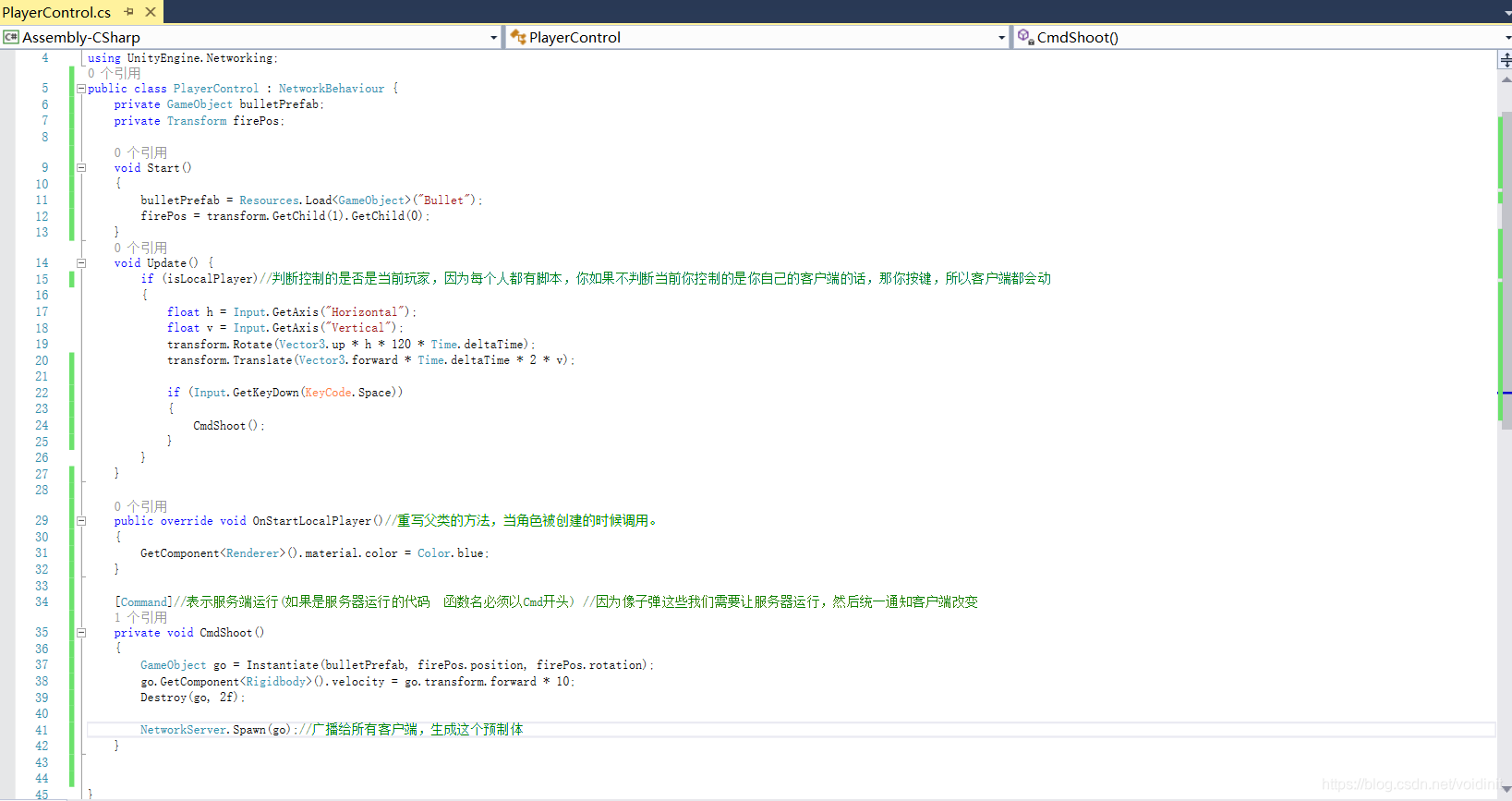Click the '0 个引用' CodeLens above Update()
The image size is (1512, 801).
point(140,248)
